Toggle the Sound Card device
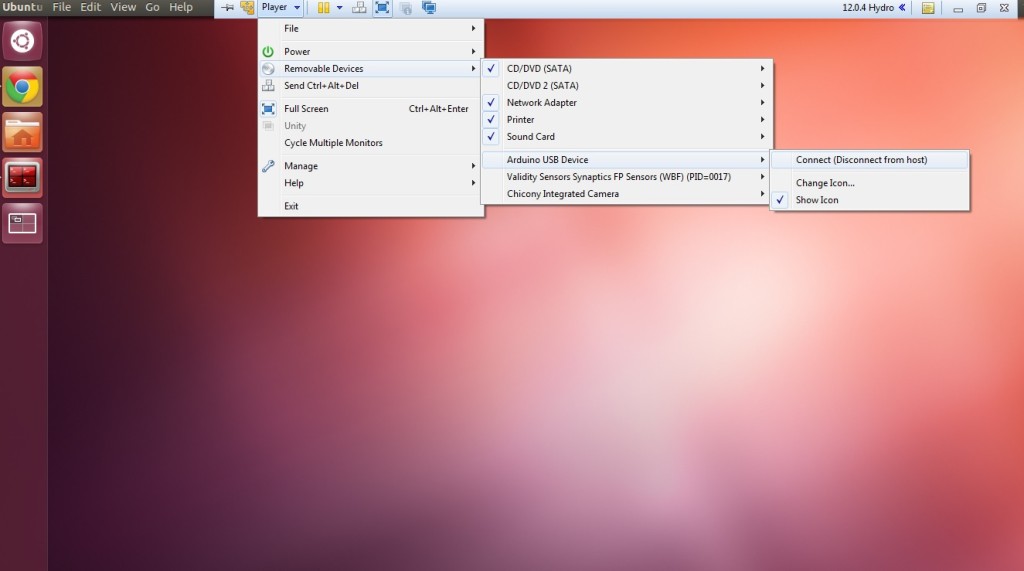 (x=530, y=137)
